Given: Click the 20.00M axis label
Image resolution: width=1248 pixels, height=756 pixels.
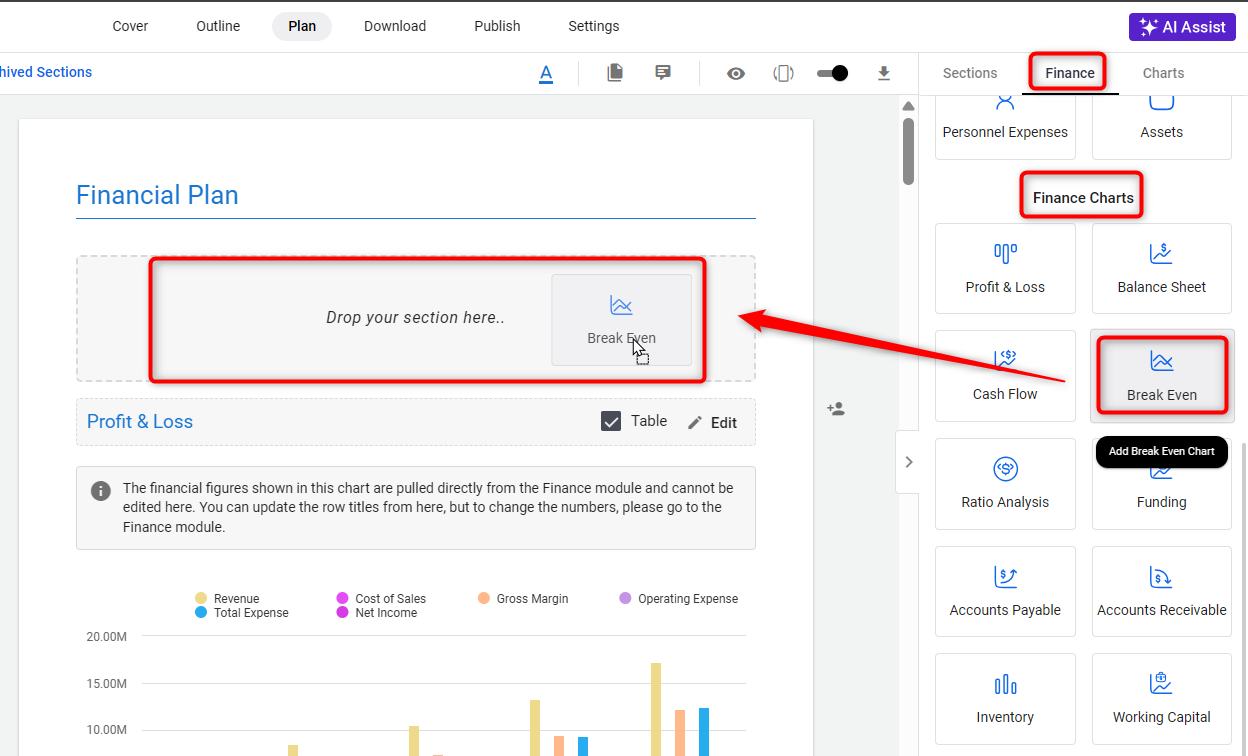Looking at the screenshot, I should click(x=106, y=637).
